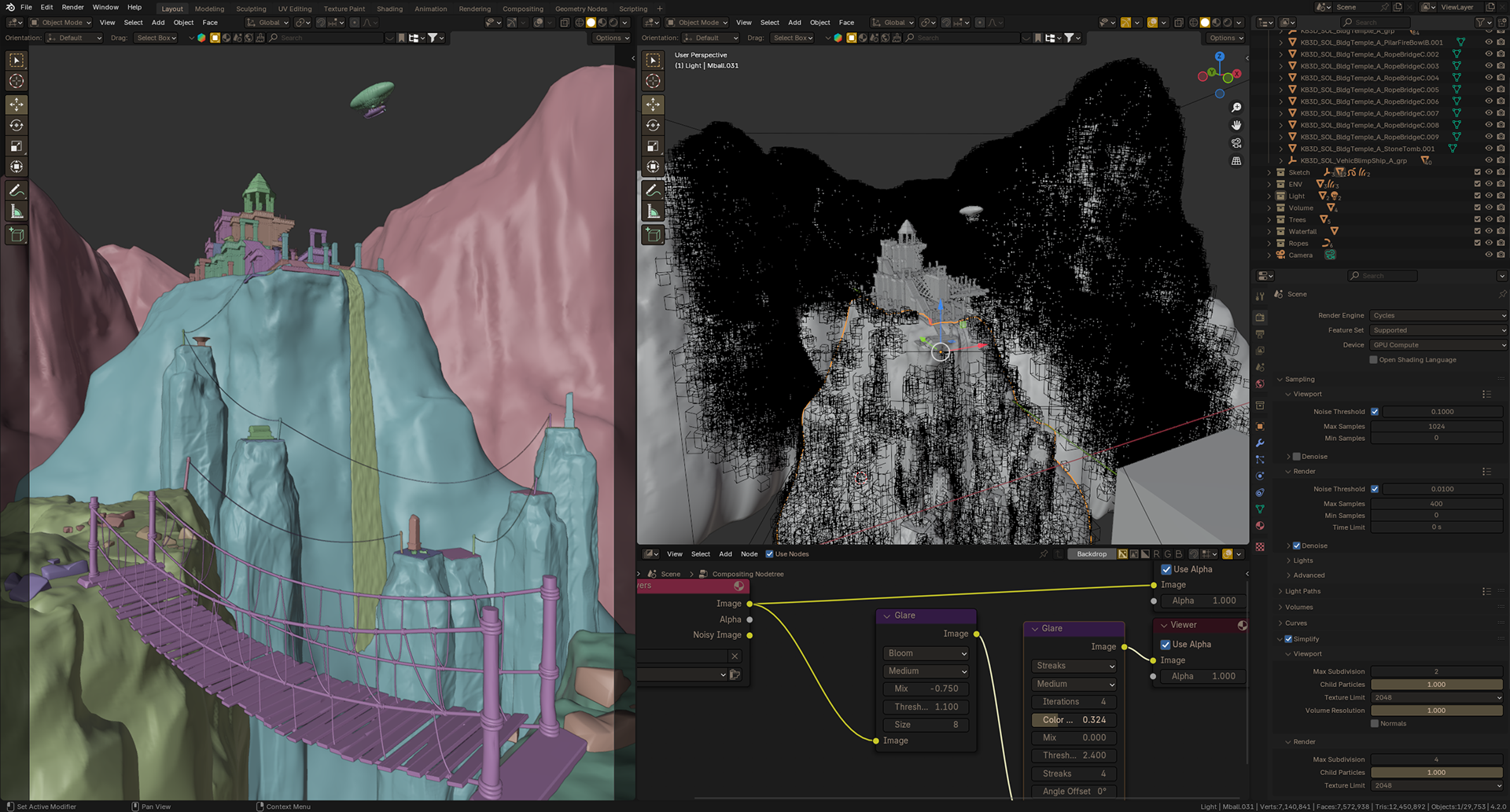
Task: Open the Physics properties tab
Action: (x=1260, y=476)
